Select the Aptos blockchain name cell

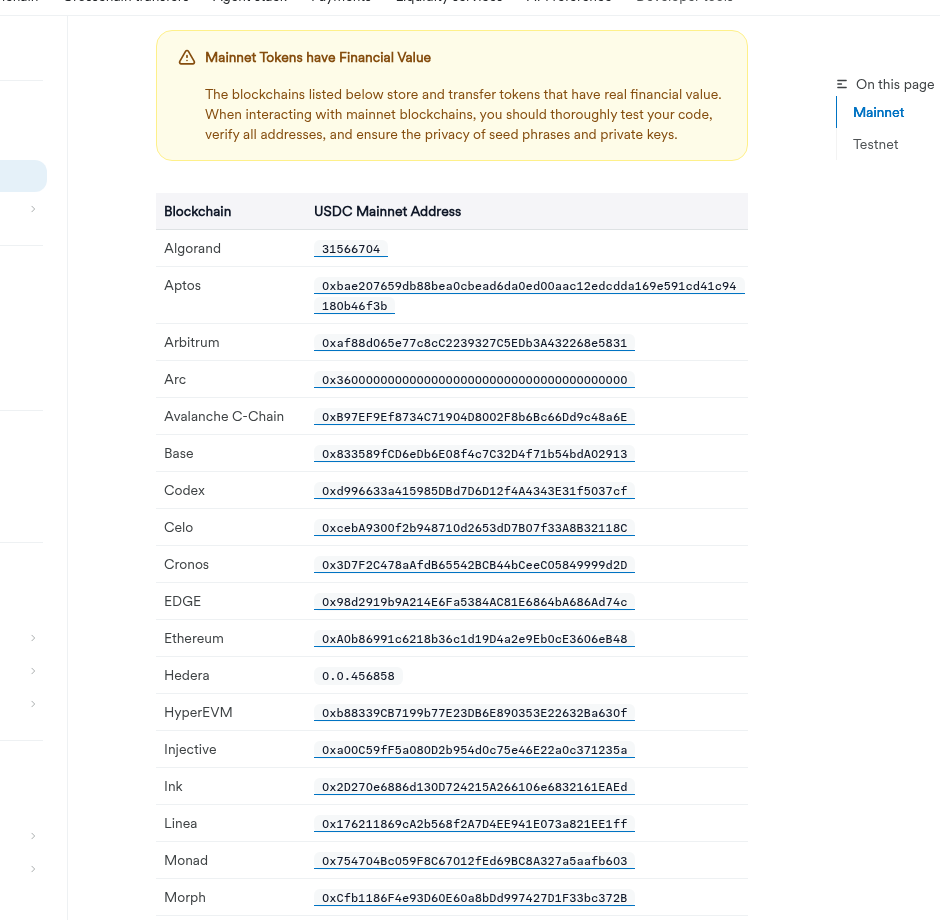[182, 286]
